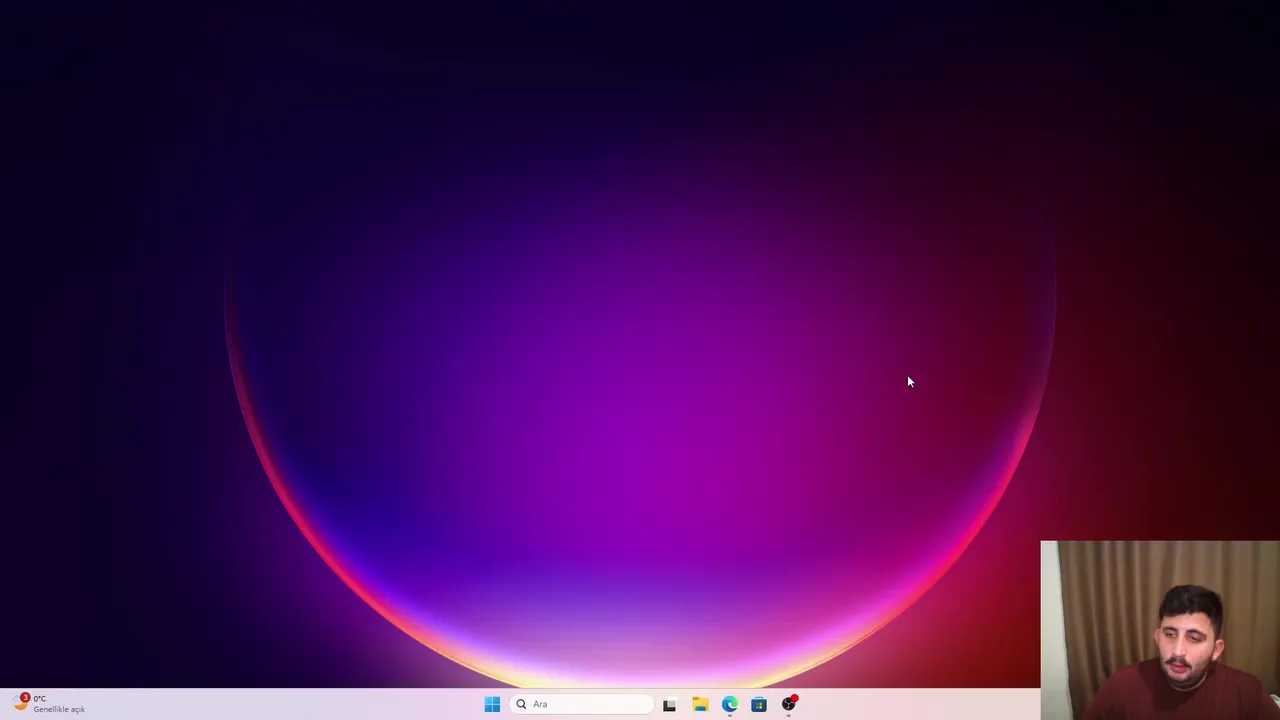This screenshot has height=720, width=1280.
Task: Open Microsoft Store from taskbar
Action: [759, 705]
